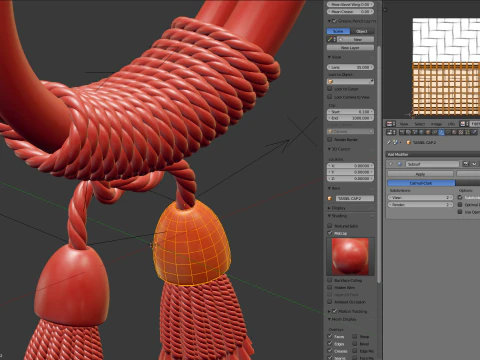Click the Clip End value field
480x360 pixels.
coord(350,118)
